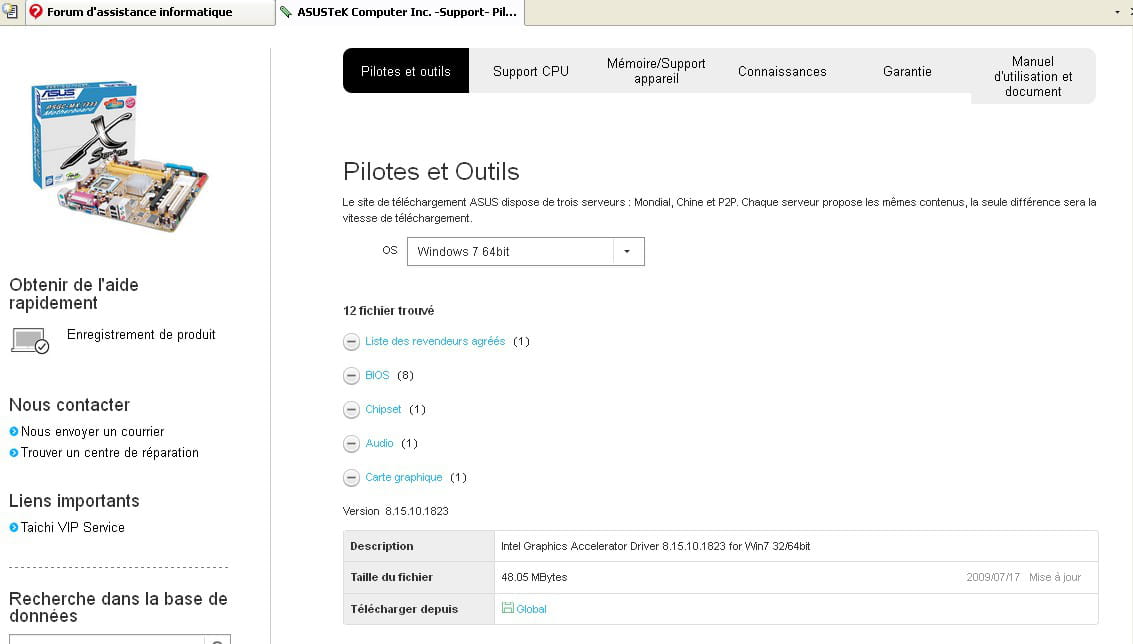Click the Mise à jour label
1133x644 pixels.
pos(1055,578)
